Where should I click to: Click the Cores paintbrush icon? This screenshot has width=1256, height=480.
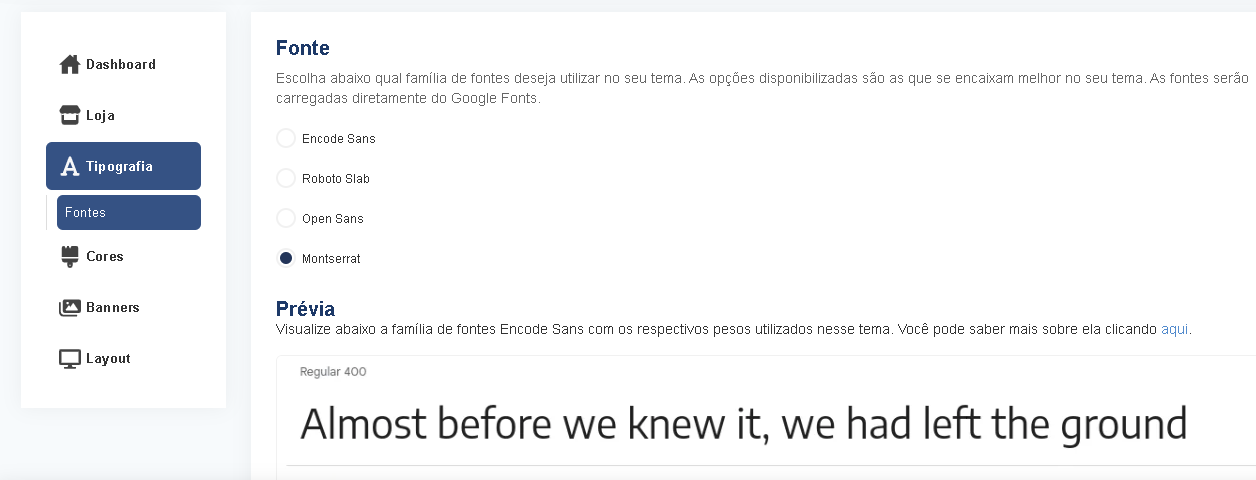click(x=70, y=257)
